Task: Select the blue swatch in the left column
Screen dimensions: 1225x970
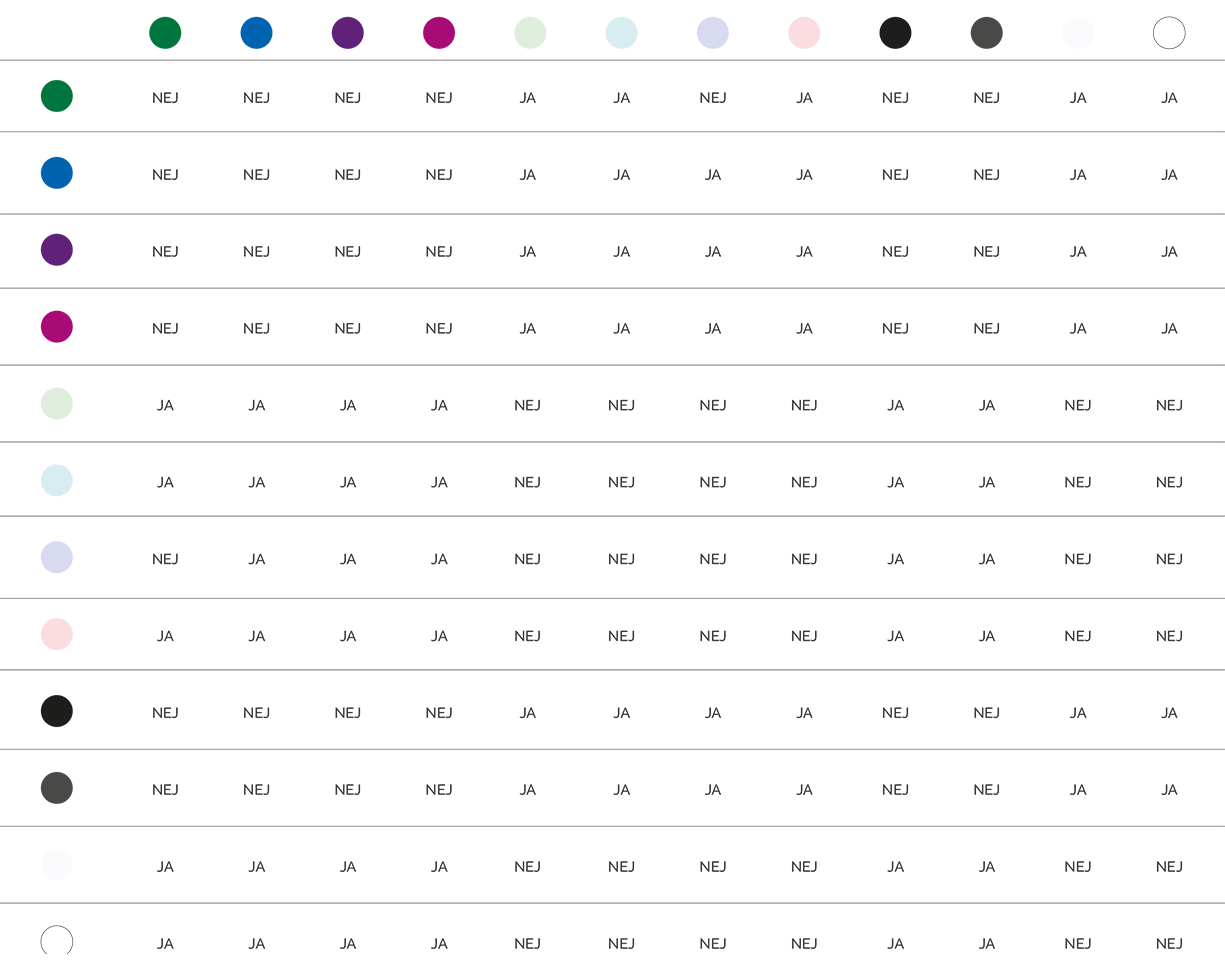Action: point(57,173)
